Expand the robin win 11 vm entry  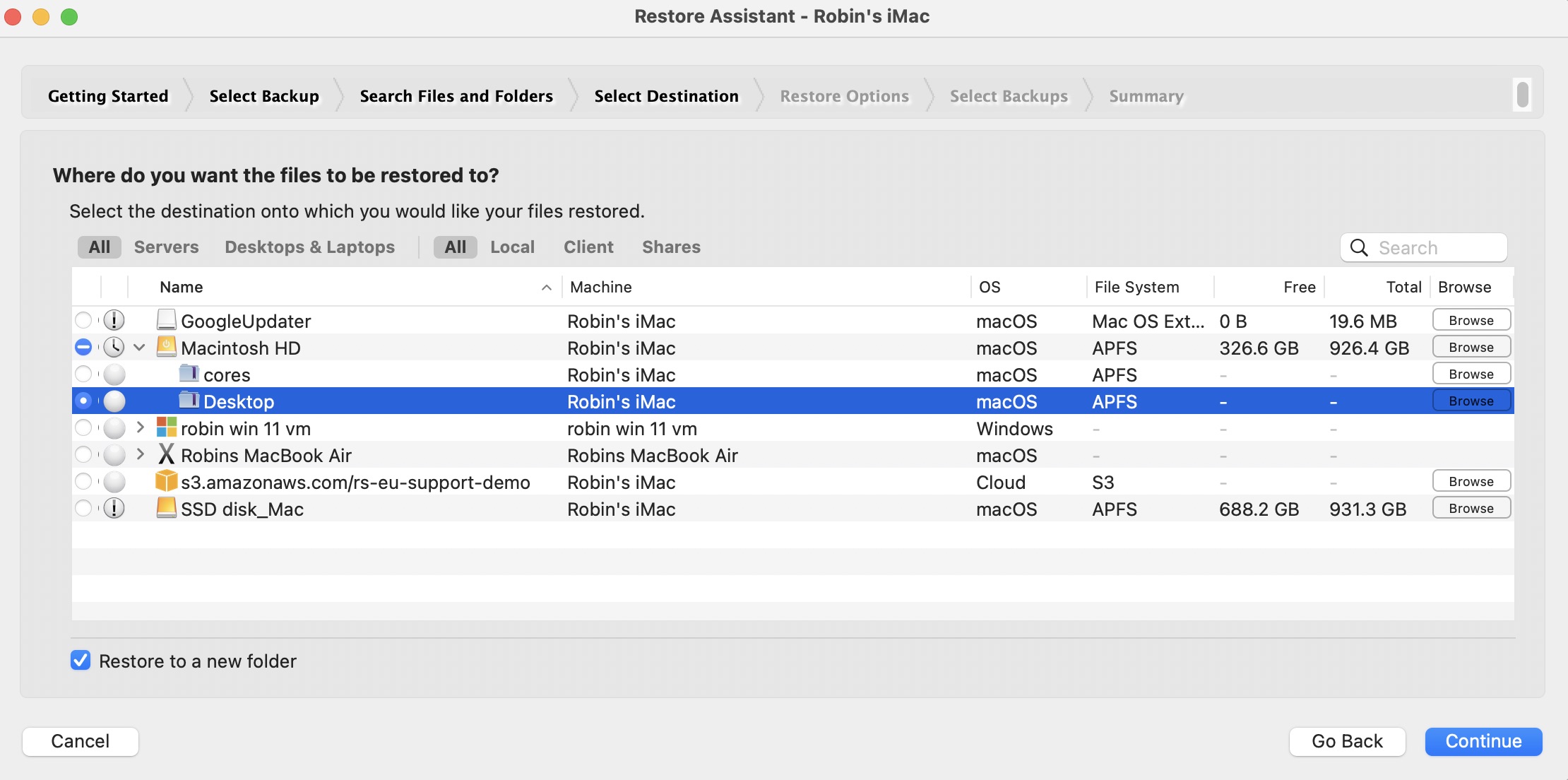pyautogui.click(x=140, y=427)
